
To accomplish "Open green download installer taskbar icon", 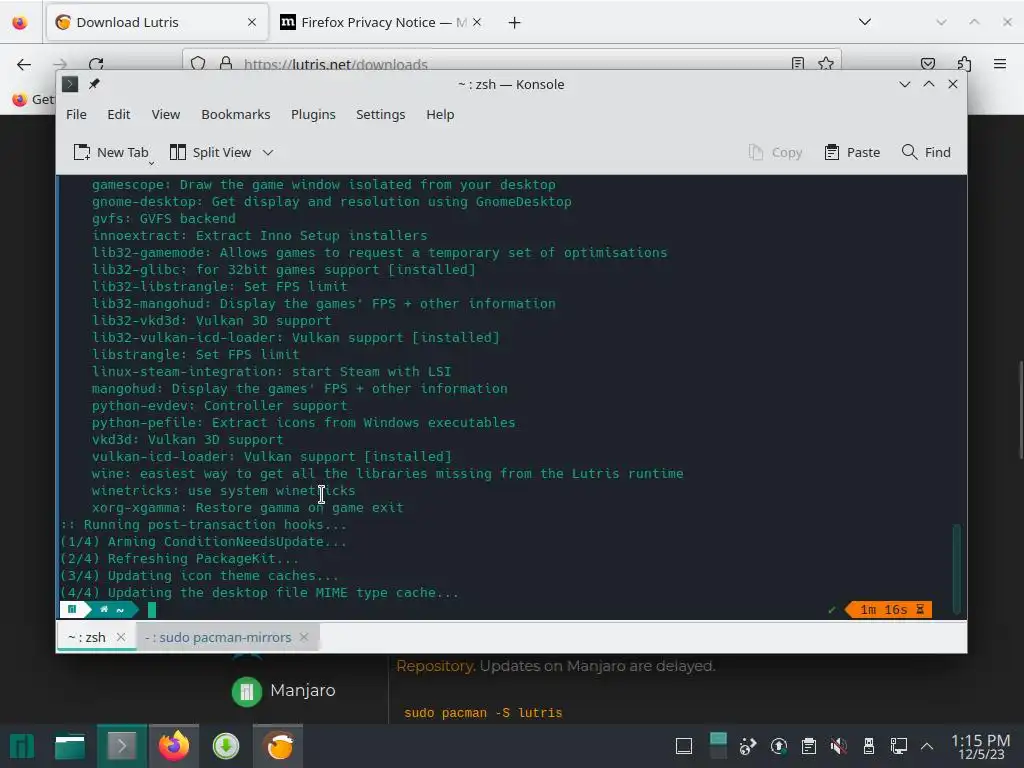I will (x=226, y=746).
